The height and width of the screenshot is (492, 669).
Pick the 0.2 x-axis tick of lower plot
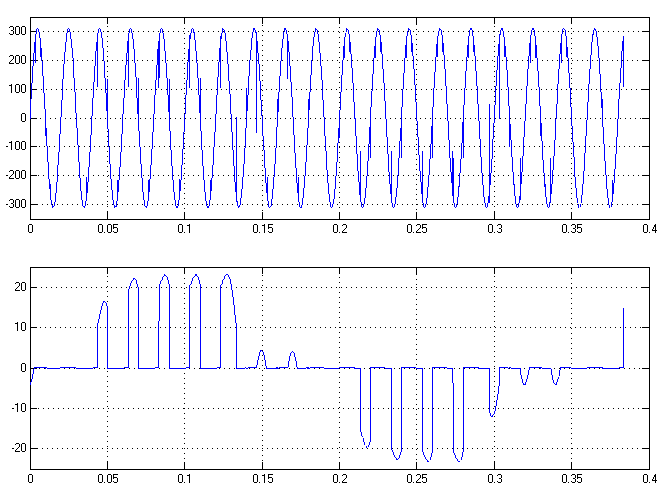(340, 479)
